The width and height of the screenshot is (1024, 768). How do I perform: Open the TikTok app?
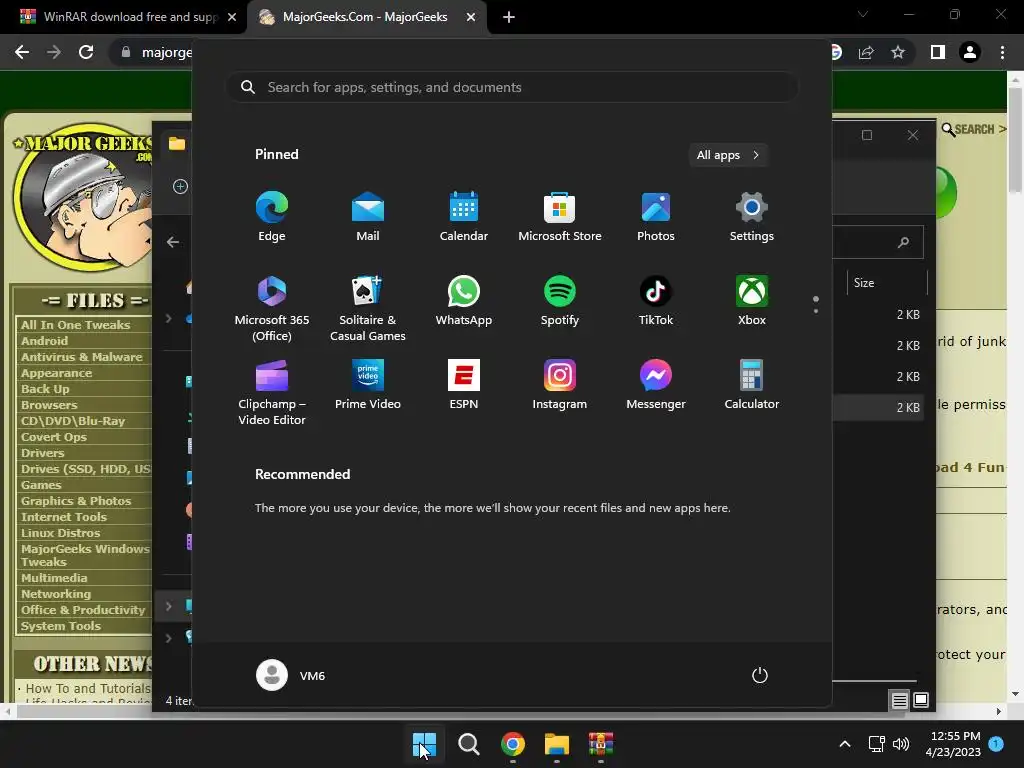(656, 300)
